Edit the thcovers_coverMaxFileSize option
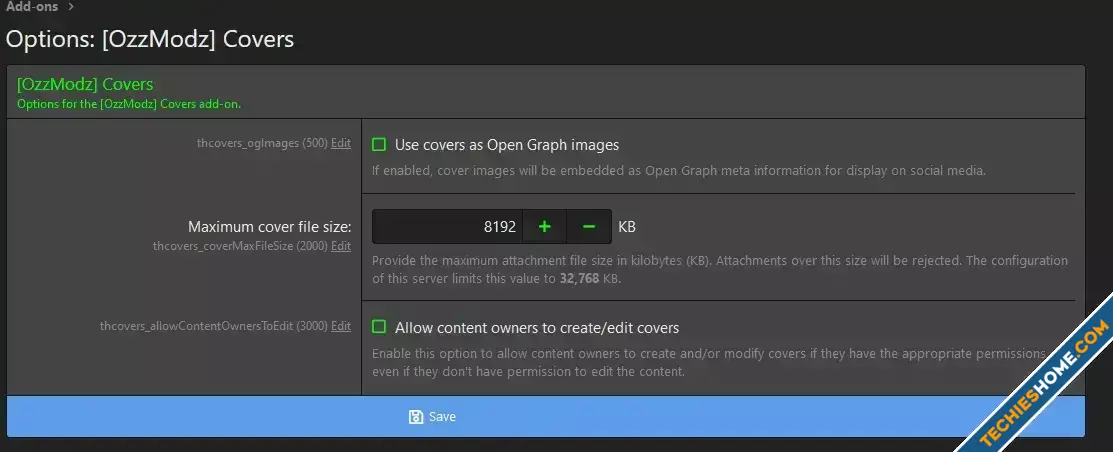Screen dimensions: 1113x452 coord(341,246)
